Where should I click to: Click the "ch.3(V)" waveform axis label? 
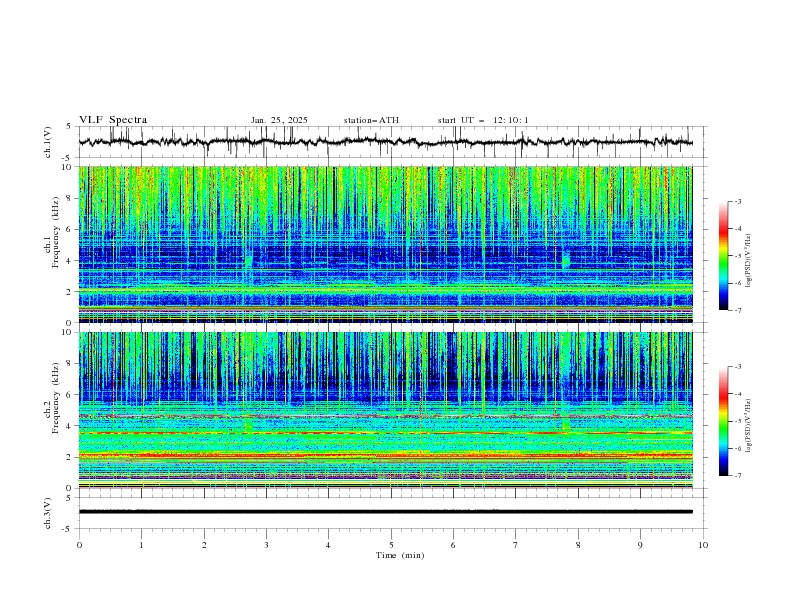[x=48, y=513]
